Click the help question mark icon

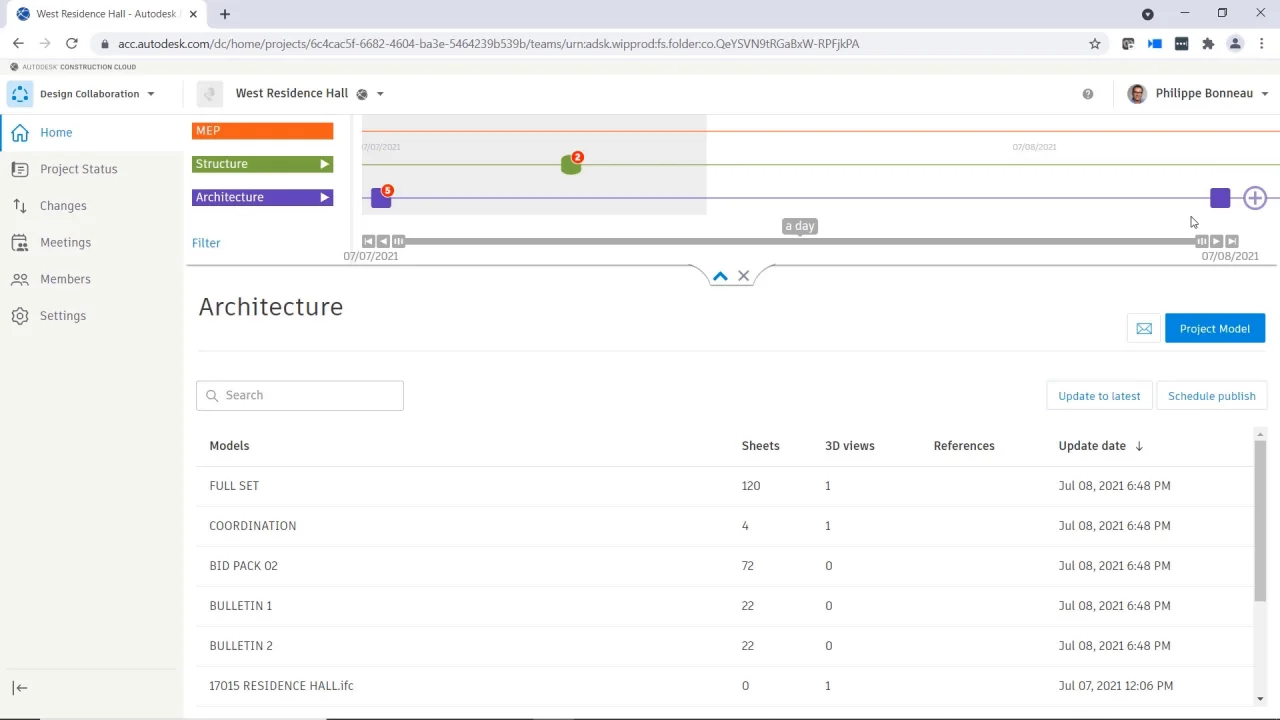coord(1088,94)
